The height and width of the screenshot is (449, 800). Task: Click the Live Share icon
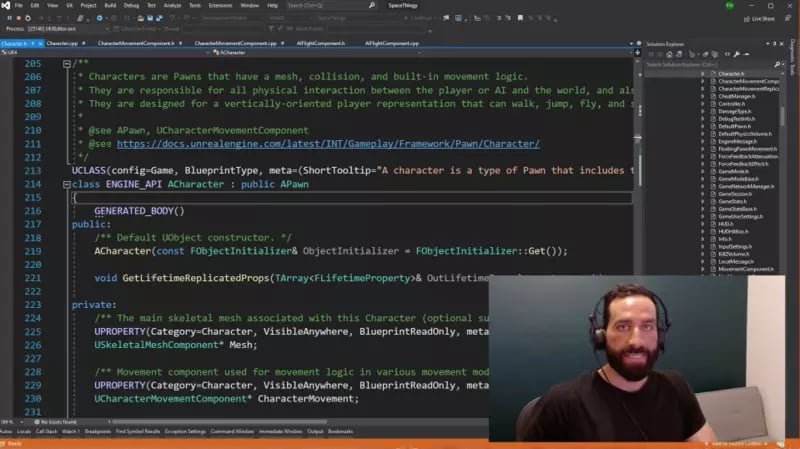(x=746, y=18)
